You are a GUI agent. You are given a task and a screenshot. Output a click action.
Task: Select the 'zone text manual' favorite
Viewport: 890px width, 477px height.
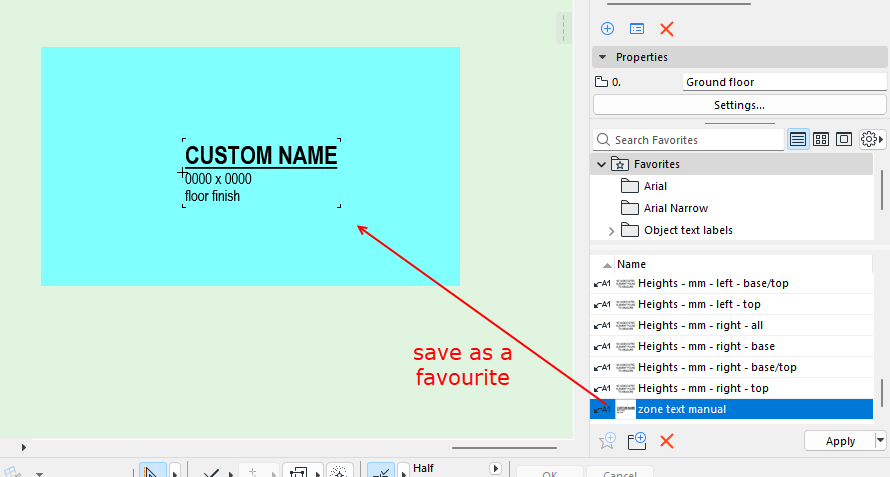[731, 409]
